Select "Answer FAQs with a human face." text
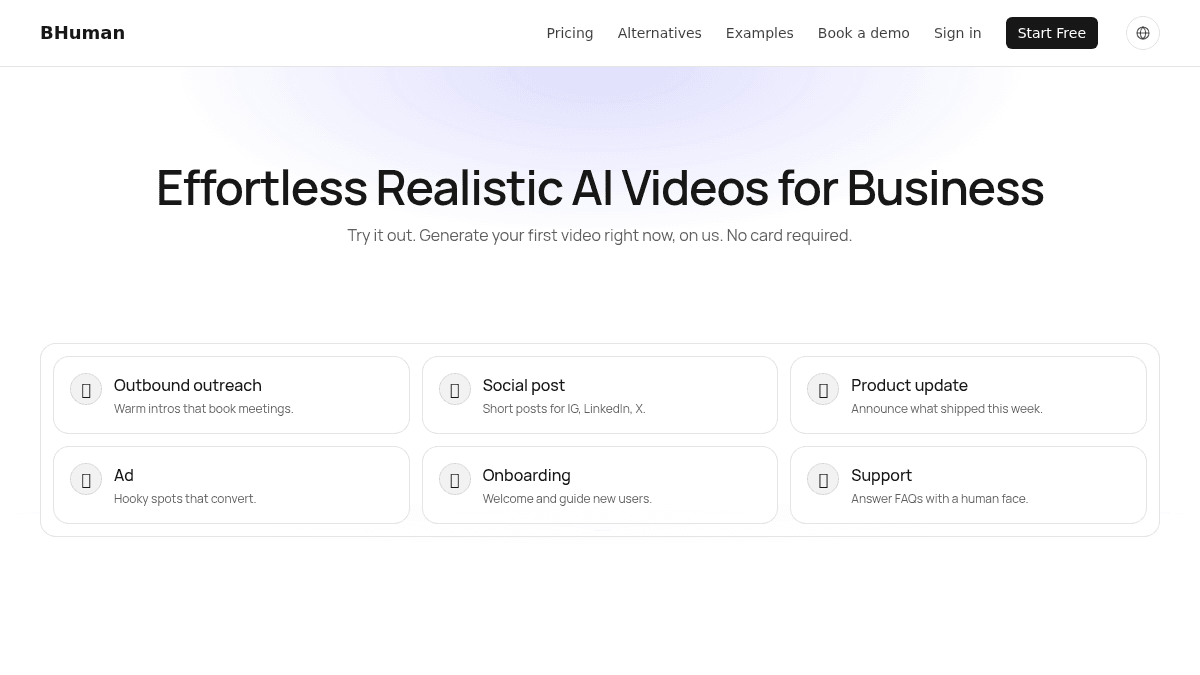 point(940,499)
